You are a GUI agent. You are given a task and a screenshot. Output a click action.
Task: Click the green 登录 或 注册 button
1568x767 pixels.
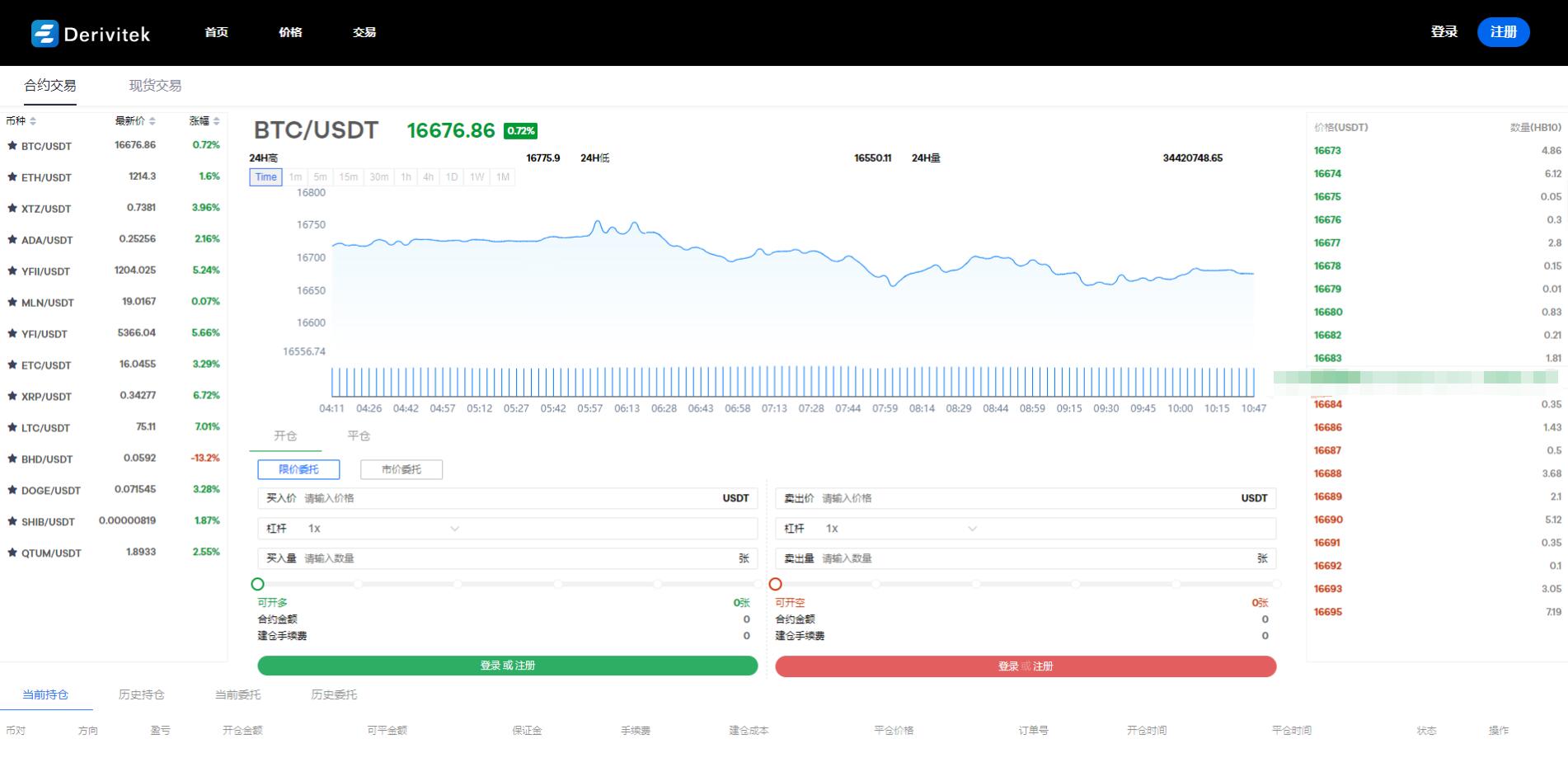click(507, 666)
